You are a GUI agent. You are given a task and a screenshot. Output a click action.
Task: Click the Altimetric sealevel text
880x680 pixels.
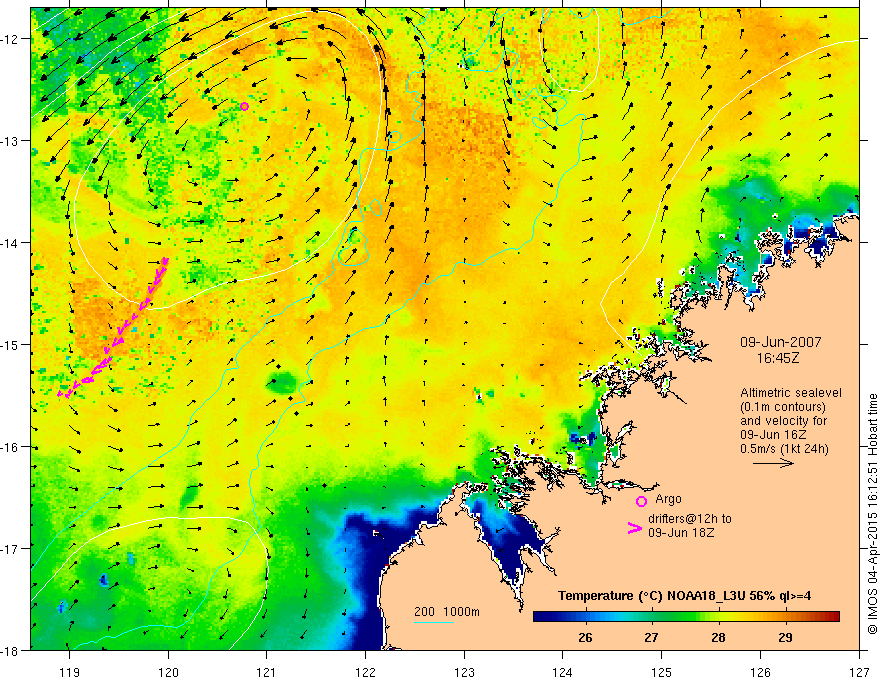coord(791,393)
